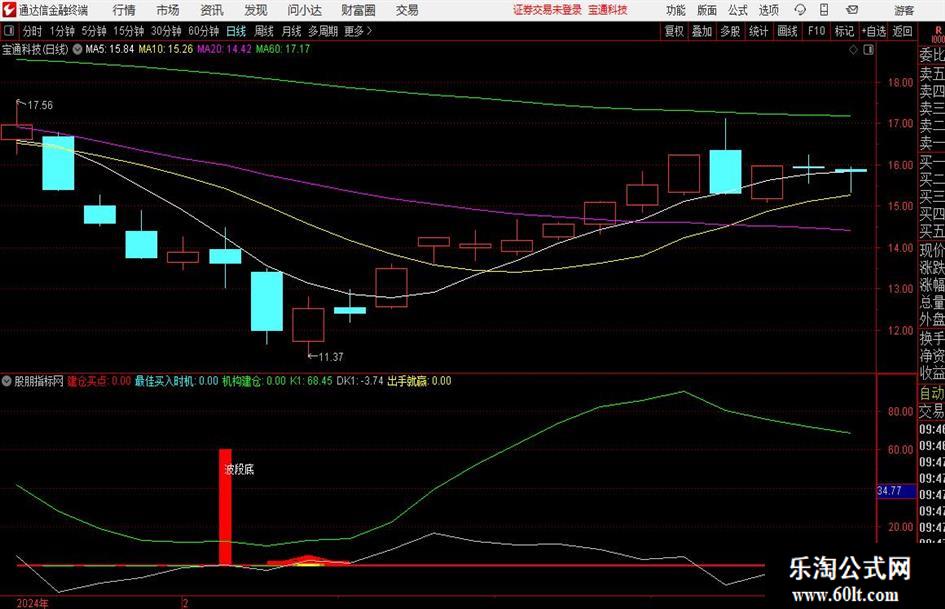Switch to 月线 monthly period
Image resolution: width=945 pixels, height=609 pixels.
[x=292, y=31]
